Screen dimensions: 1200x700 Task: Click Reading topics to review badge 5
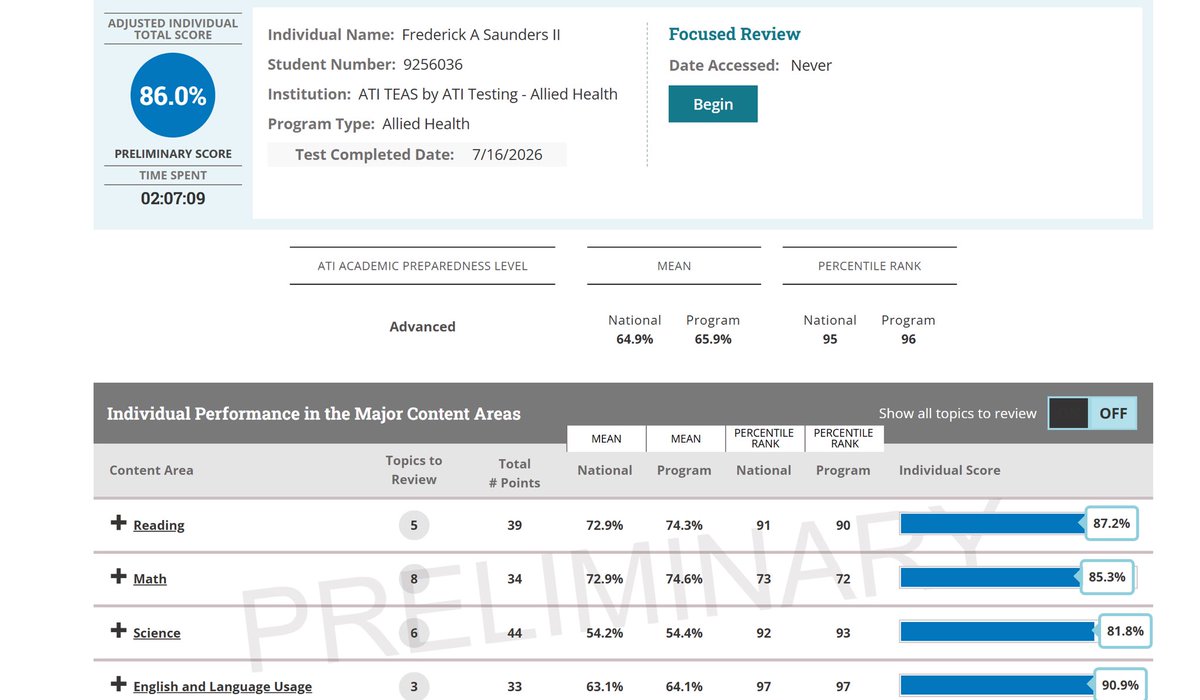[414, 525]
